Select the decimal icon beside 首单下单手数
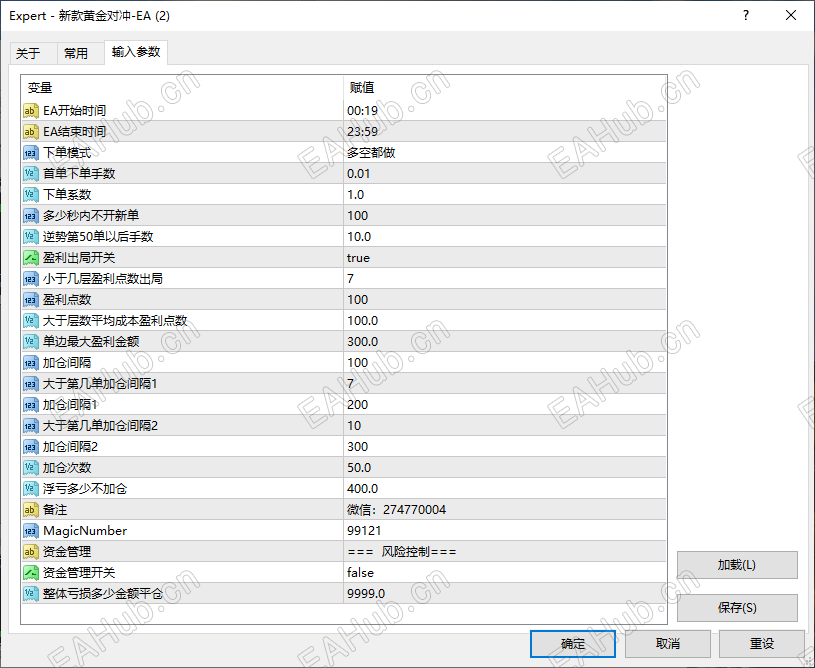 coord(30,173)
